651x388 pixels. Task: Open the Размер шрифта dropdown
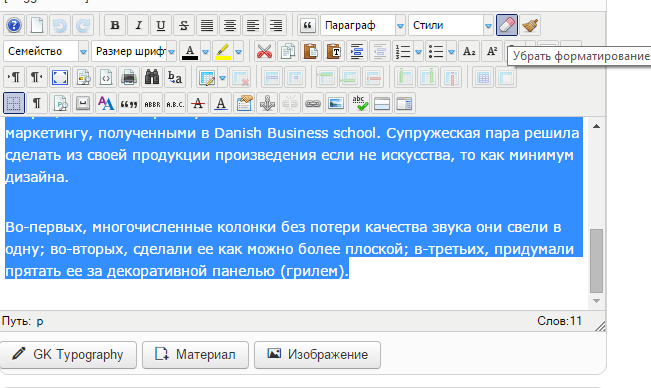(134, 51)
